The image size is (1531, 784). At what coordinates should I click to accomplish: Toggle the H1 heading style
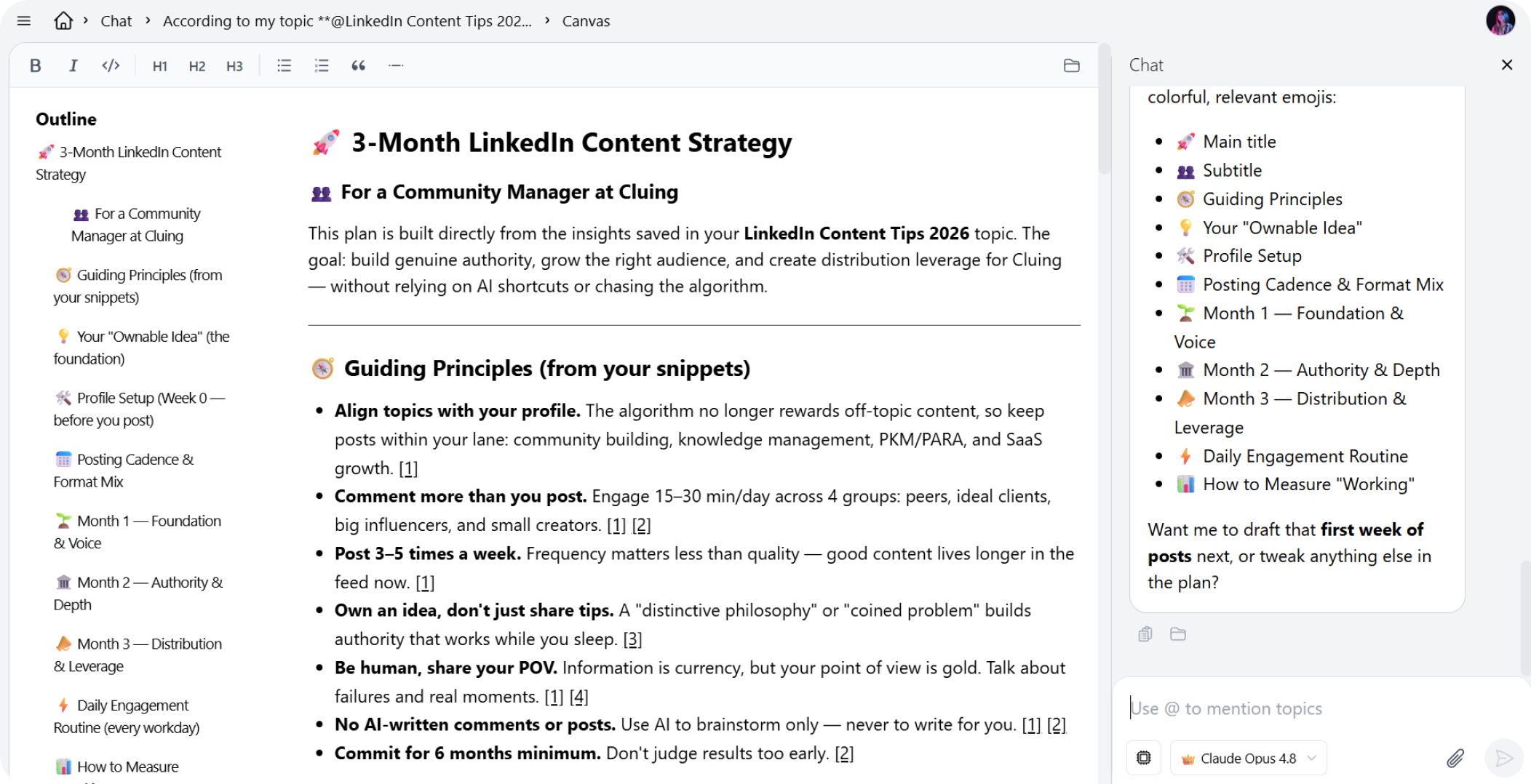[x=160, y=66]
